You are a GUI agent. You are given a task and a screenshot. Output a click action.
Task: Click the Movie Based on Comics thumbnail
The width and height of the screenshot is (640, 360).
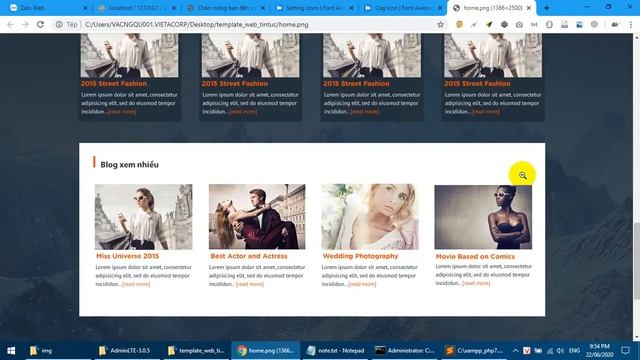[x=483, y=217]
